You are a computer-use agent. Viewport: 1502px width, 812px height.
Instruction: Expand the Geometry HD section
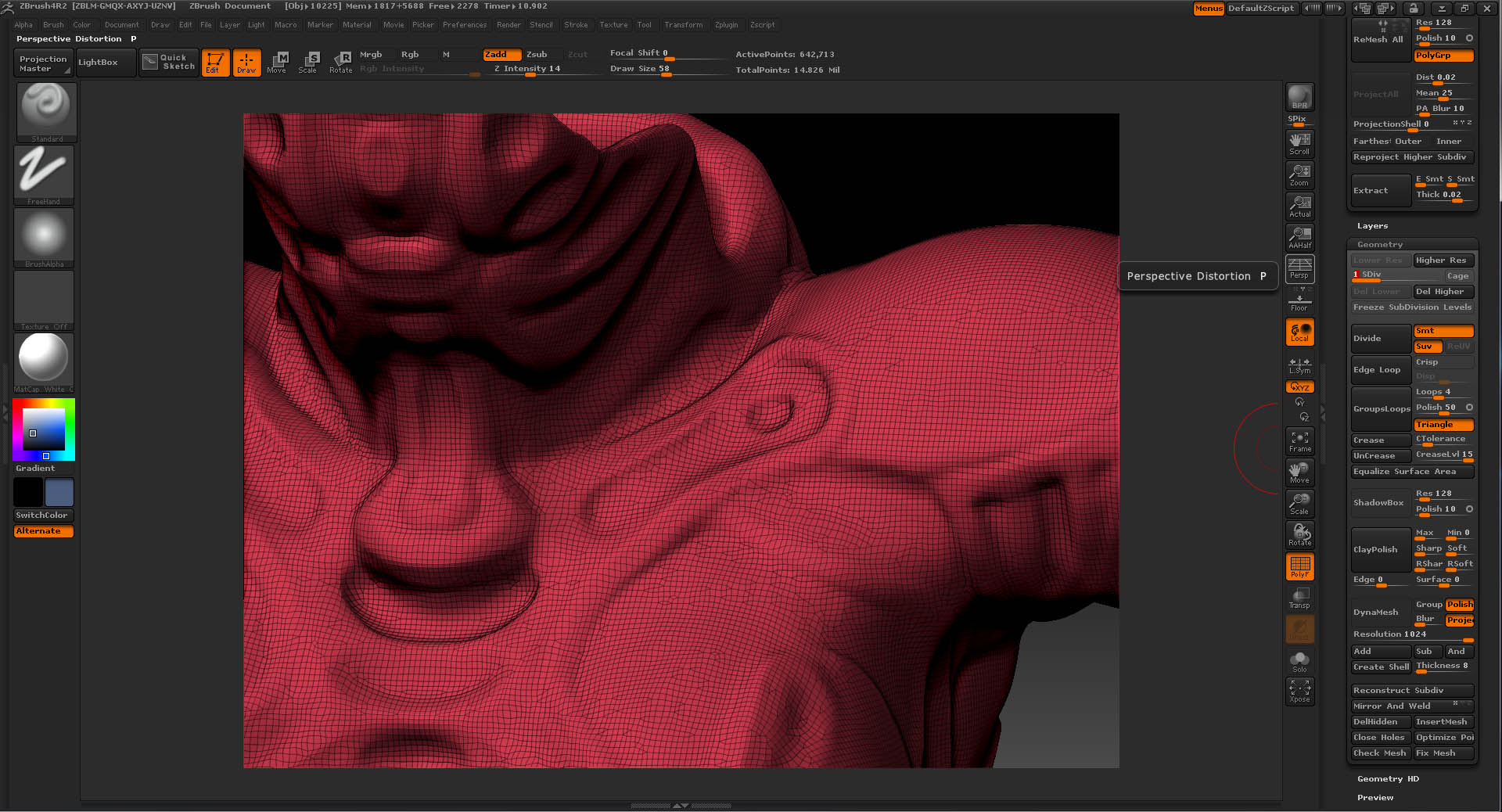point(1387,779)
